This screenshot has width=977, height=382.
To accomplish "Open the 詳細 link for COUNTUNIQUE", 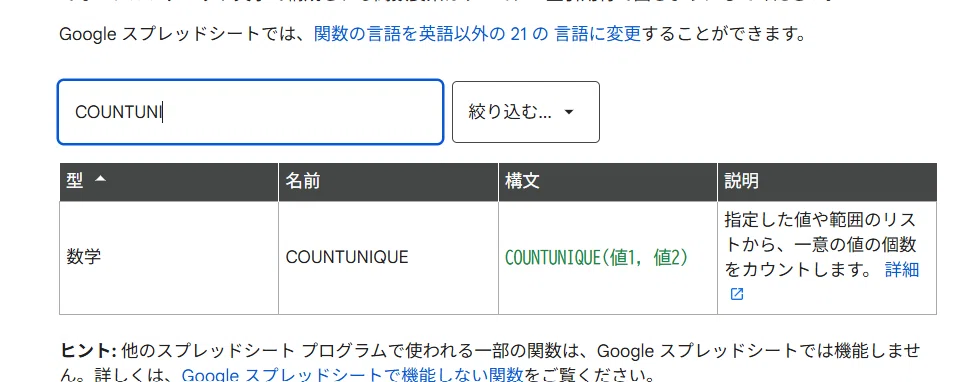I will point(902,270).
